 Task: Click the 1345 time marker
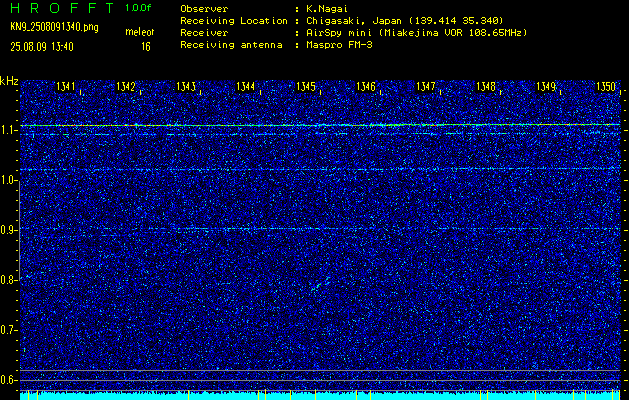pyautogui.click(x=306, y=87)
